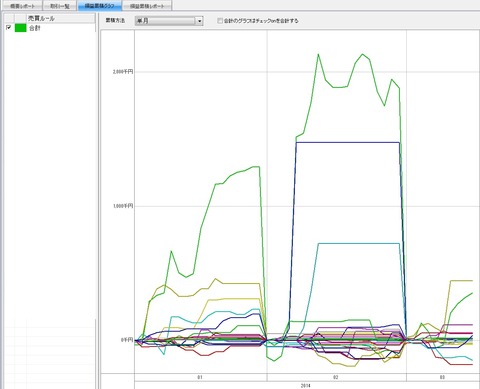
Task: Enable 合計のグラフはチェックonを合計する checkbox
Action: (220, 21)
